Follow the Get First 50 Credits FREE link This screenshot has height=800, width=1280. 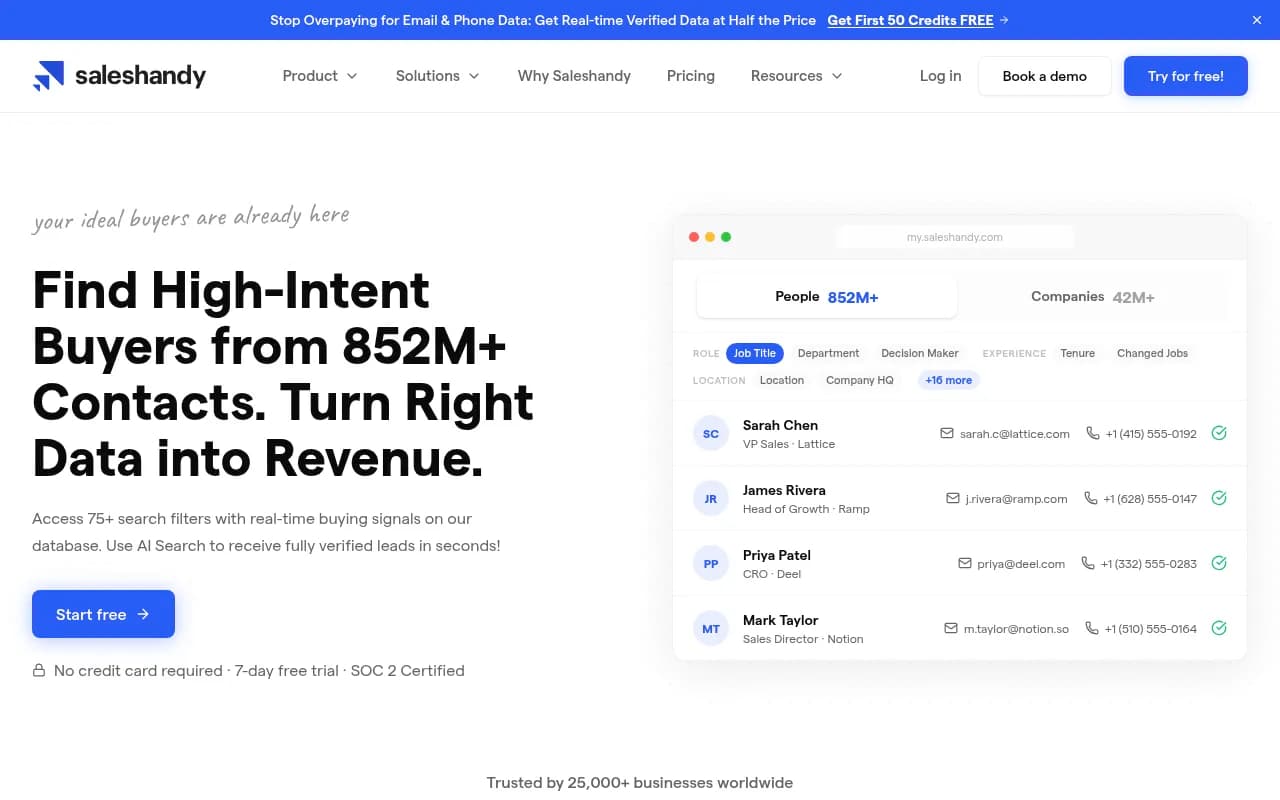[917, 20]
